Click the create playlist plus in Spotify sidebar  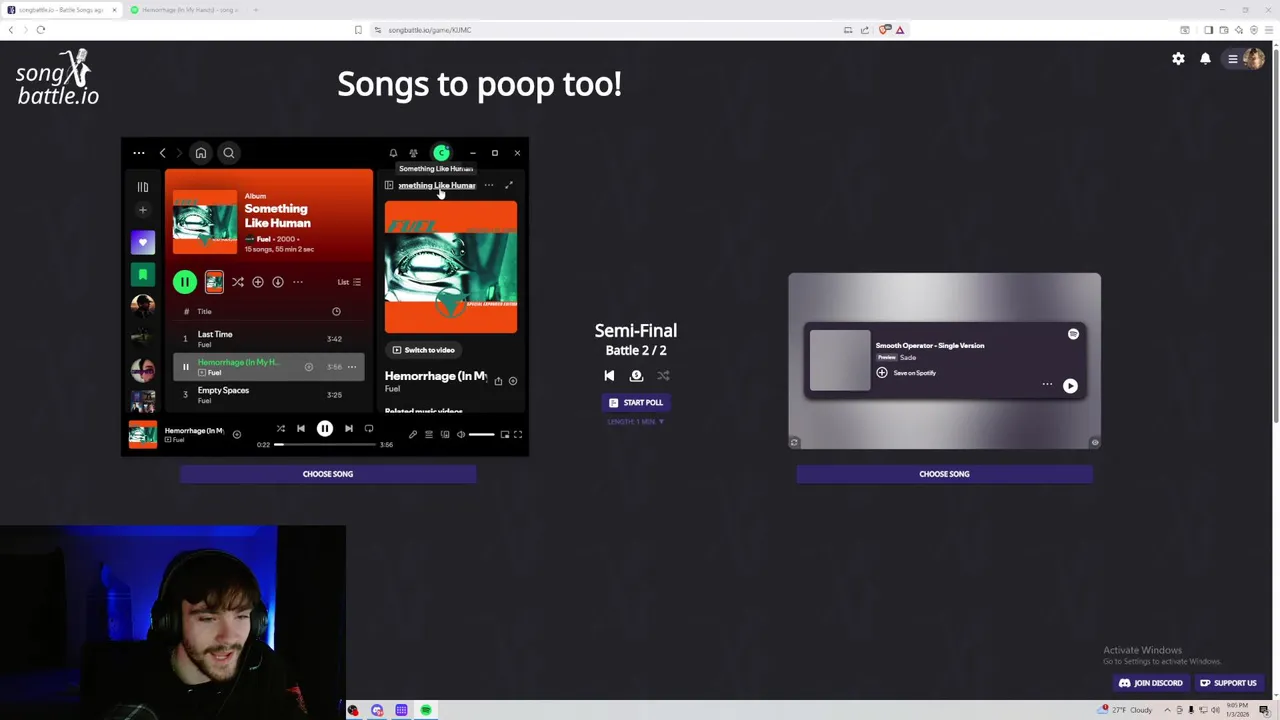[143, 210]
